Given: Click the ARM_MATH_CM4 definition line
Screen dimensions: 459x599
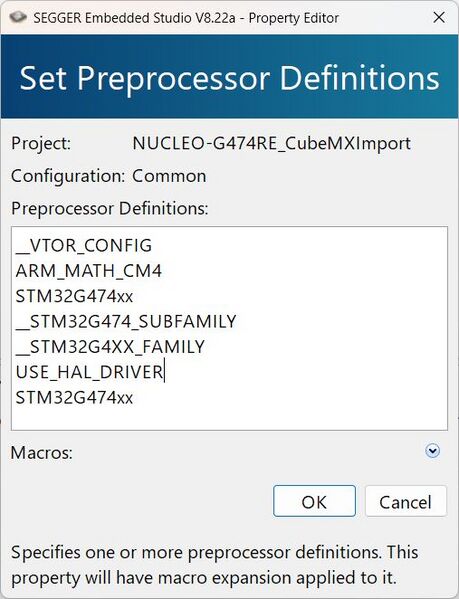Looking at the screenshot, I should pos(89,271).
